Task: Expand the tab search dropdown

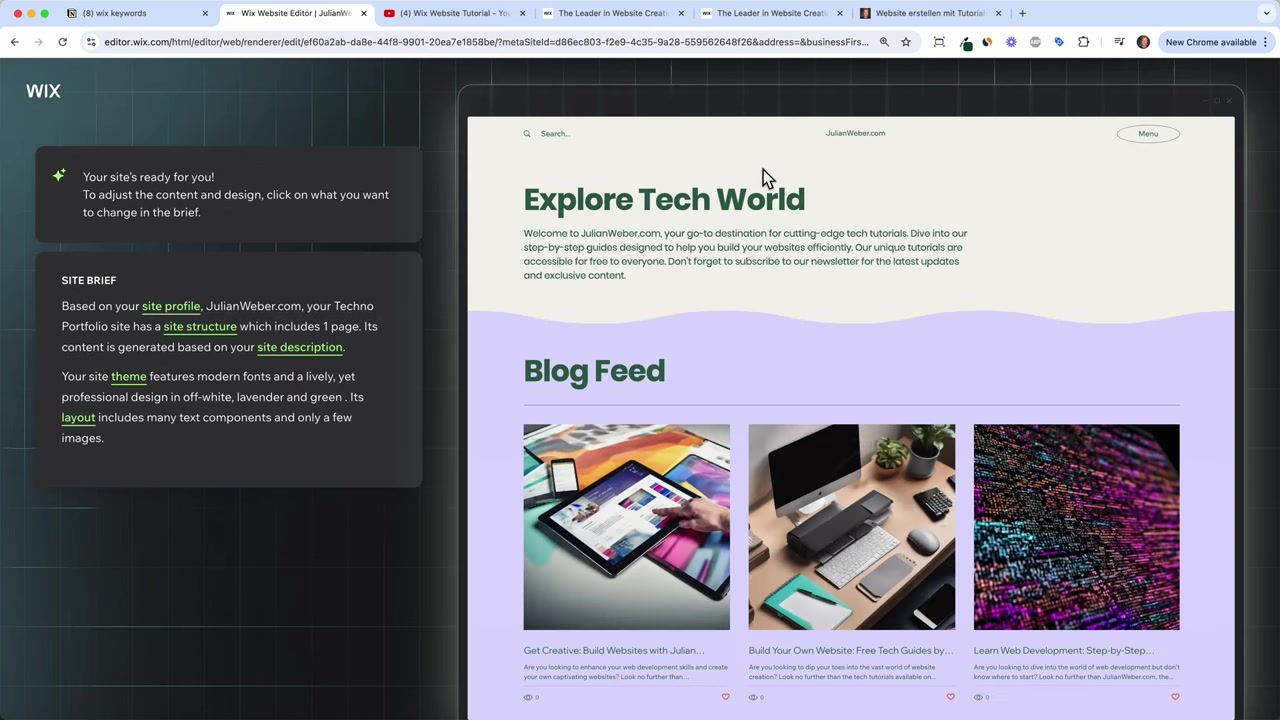Action: tap(1267, 13)
